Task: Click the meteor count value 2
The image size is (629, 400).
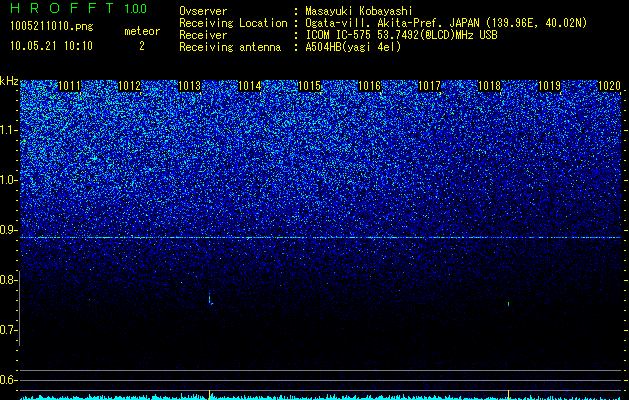Action: pos(142,46)
